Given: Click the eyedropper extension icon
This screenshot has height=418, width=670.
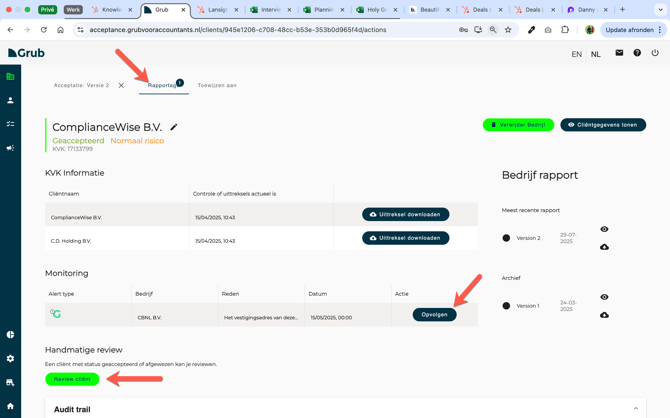Looking at the screenshot, I should pyautogui.click(x=532, y=30).
